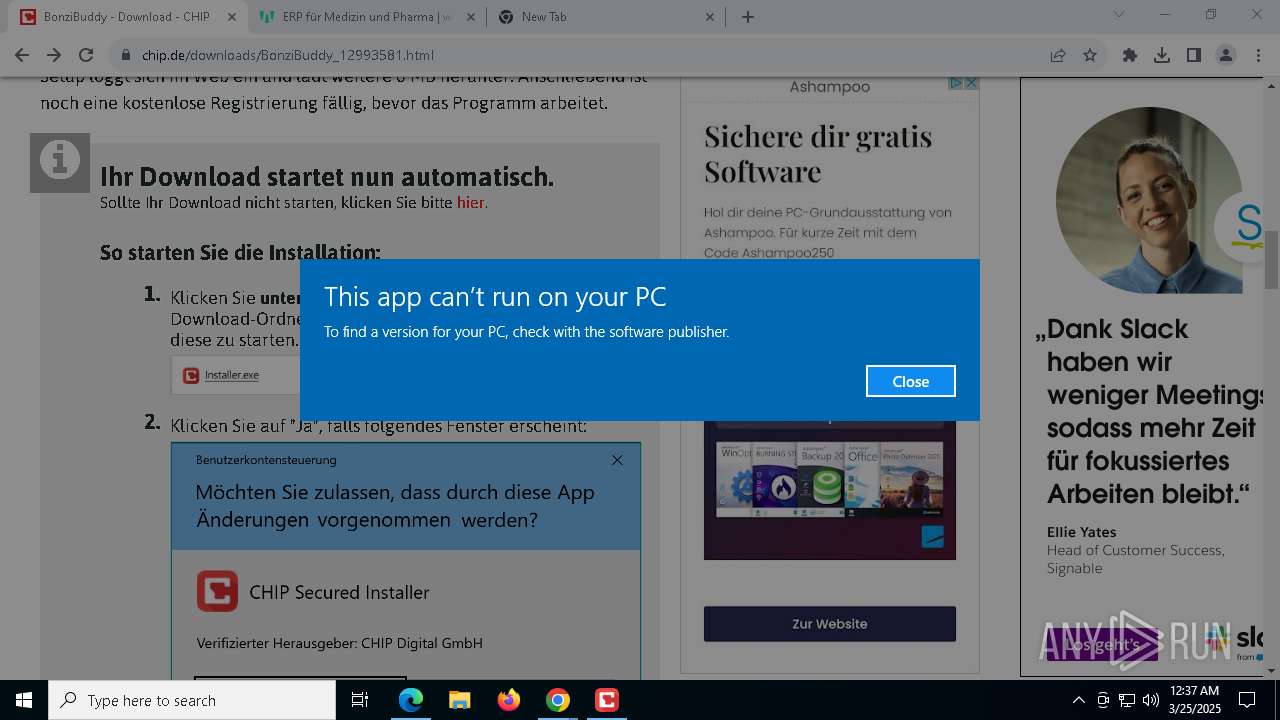1280x720 pixels.
Task: Click the CHIP installer taskbar icon
Action: click(606, 700)
